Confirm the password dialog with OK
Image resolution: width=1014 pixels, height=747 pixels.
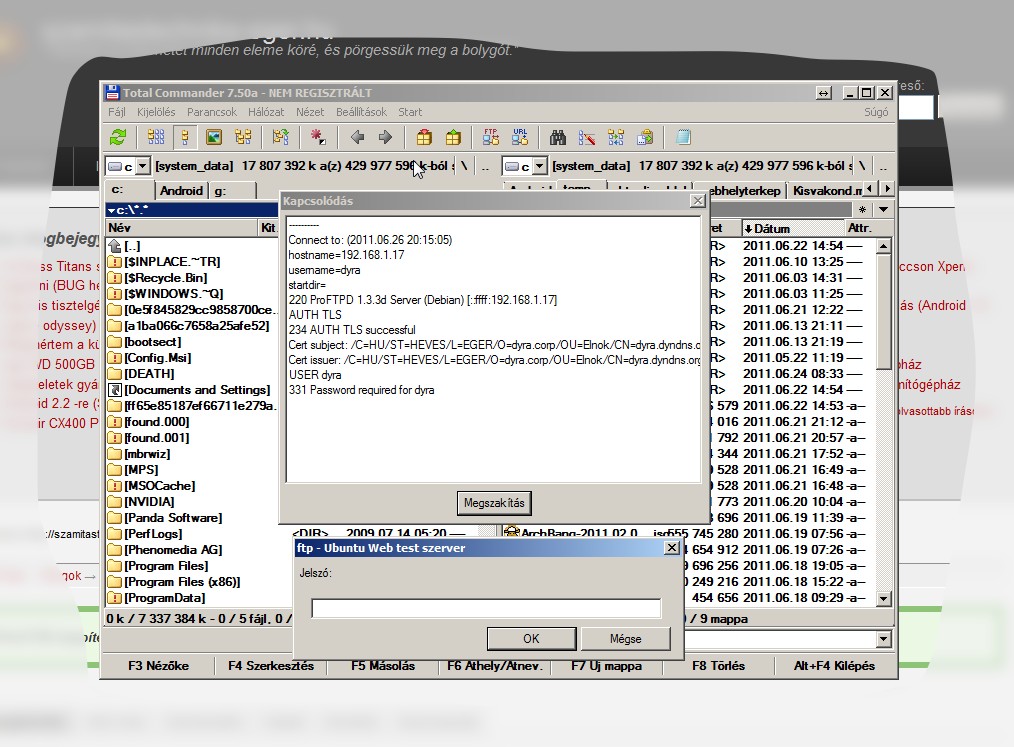pyautogui.click(x=531, y=639)
